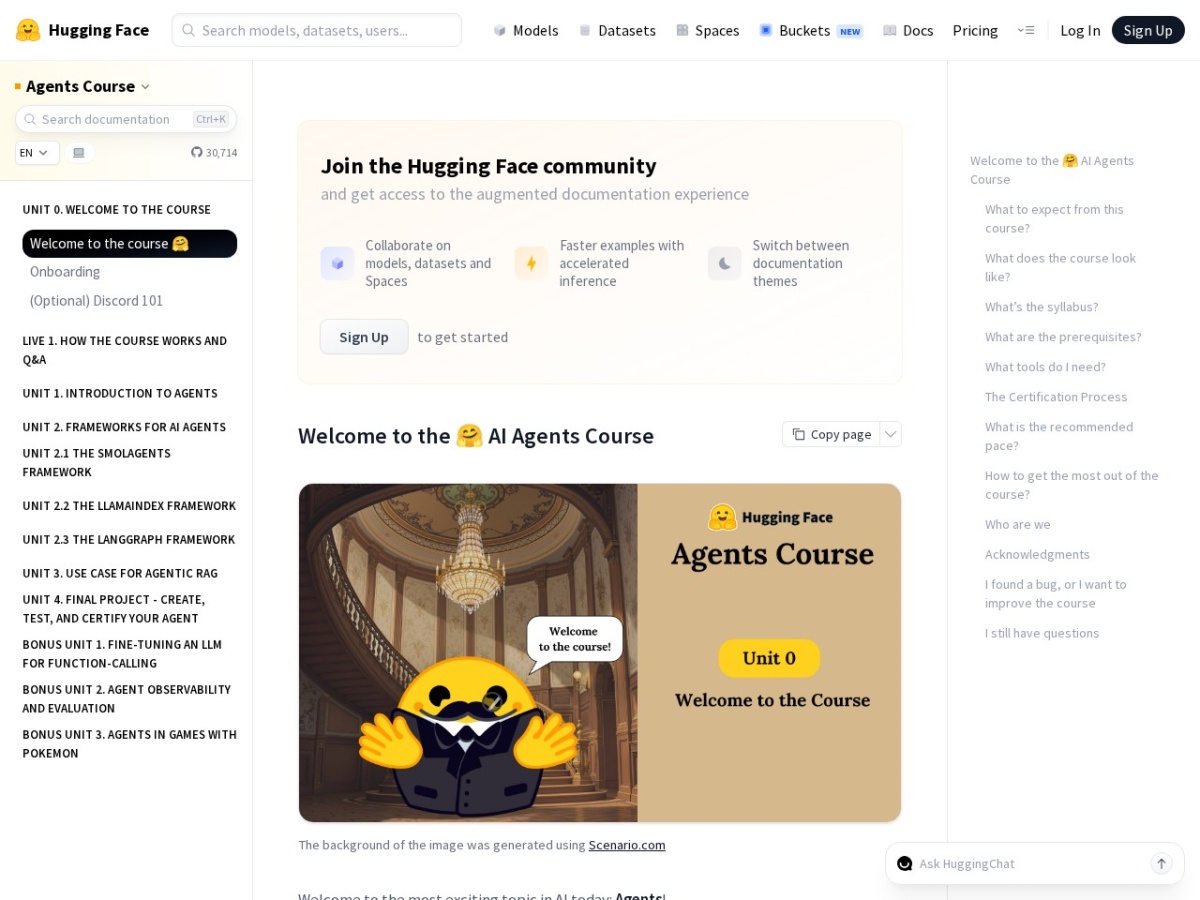
Task: Click the GitHub stars icon showing 30,714
Action: tap(197, 153)
